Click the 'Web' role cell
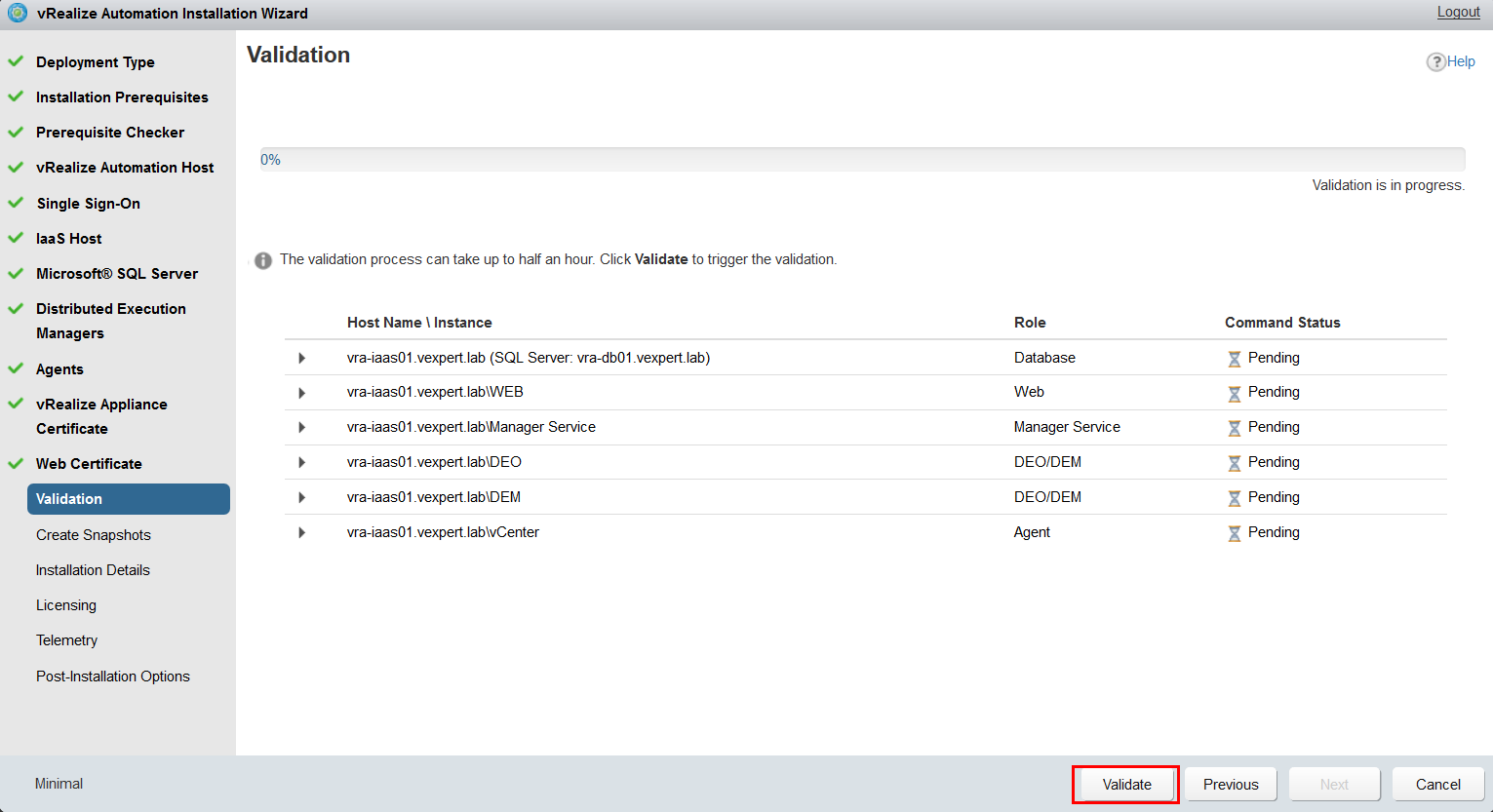 [1029, 392]
